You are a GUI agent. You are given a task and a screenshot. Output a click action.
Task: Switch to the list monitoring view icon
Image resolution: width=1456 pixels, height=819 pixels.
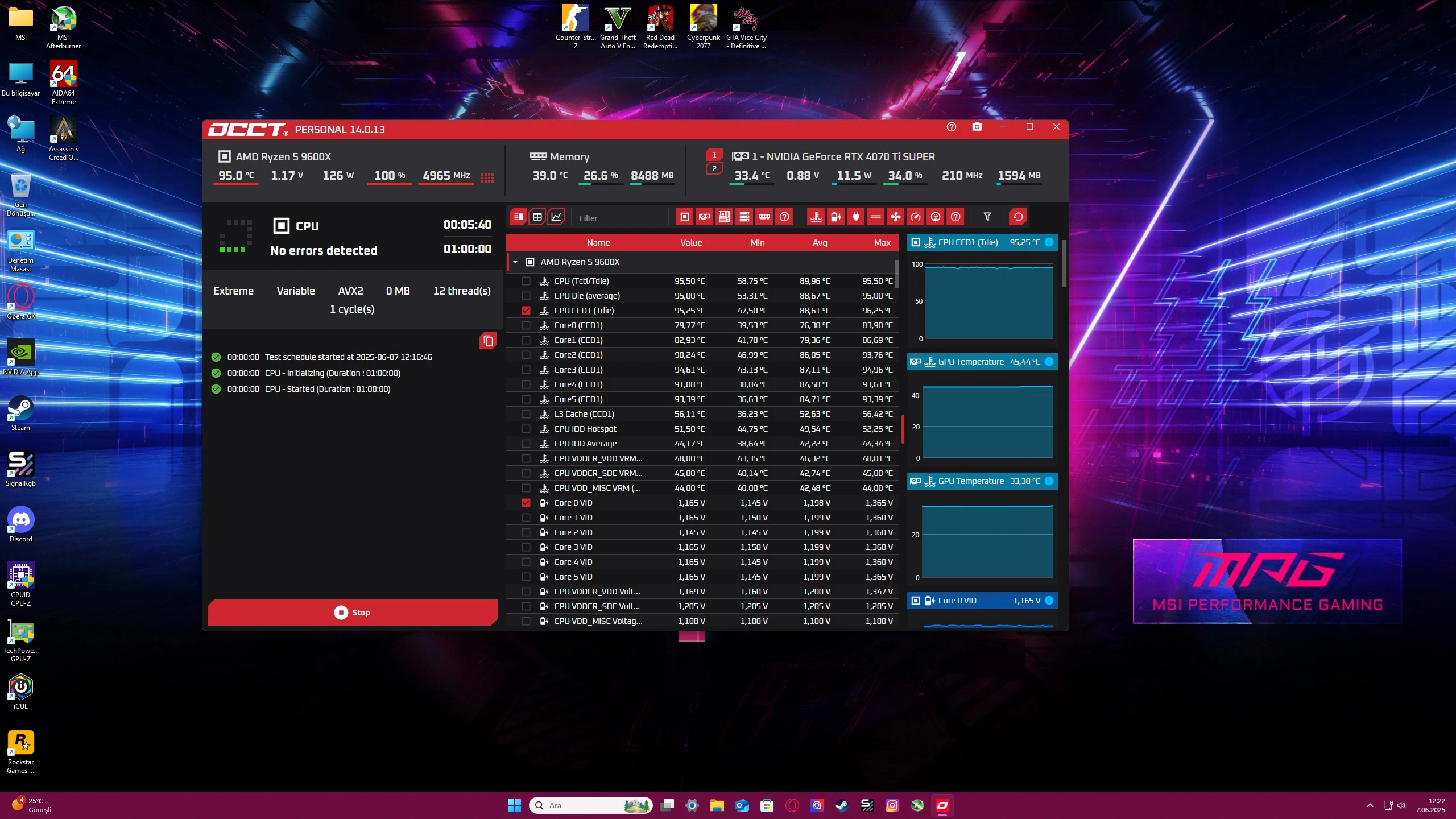pyautogui.click(x=518, y=217)
